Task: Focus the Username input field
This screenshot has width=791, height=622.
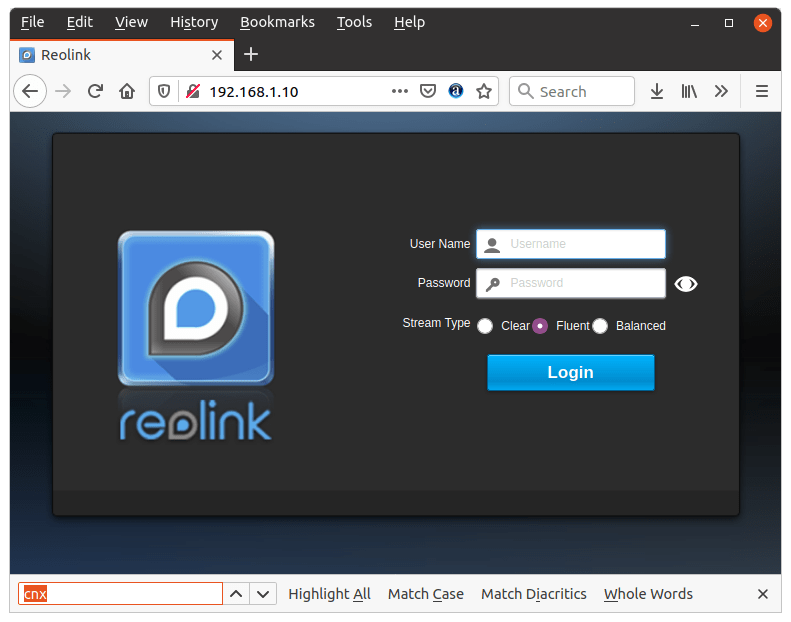Action: pos(571,244)
